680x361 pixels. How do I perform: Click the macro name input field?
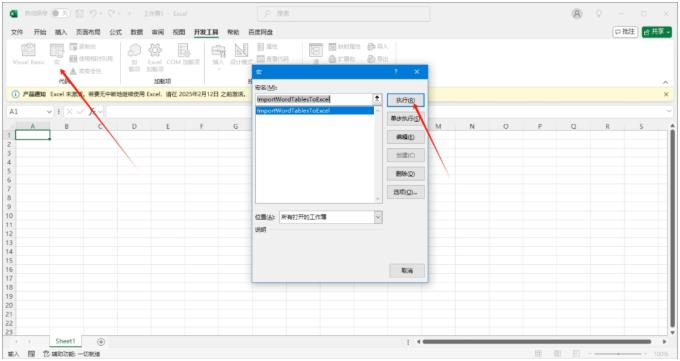(314, 99)
